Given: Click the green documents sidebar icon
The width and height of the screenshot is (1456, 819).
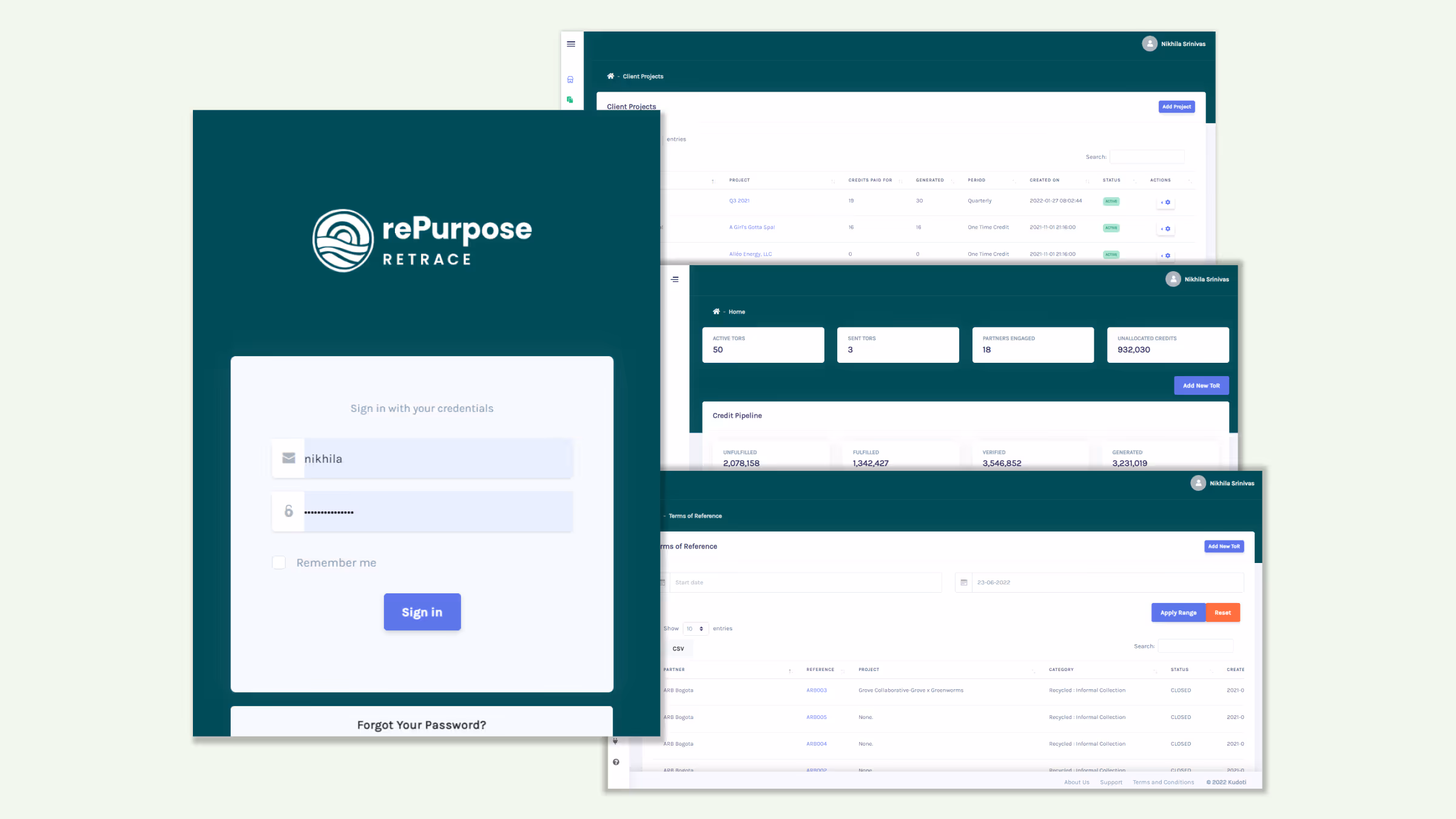Looking at the screenshot, I should pos(570,99).
